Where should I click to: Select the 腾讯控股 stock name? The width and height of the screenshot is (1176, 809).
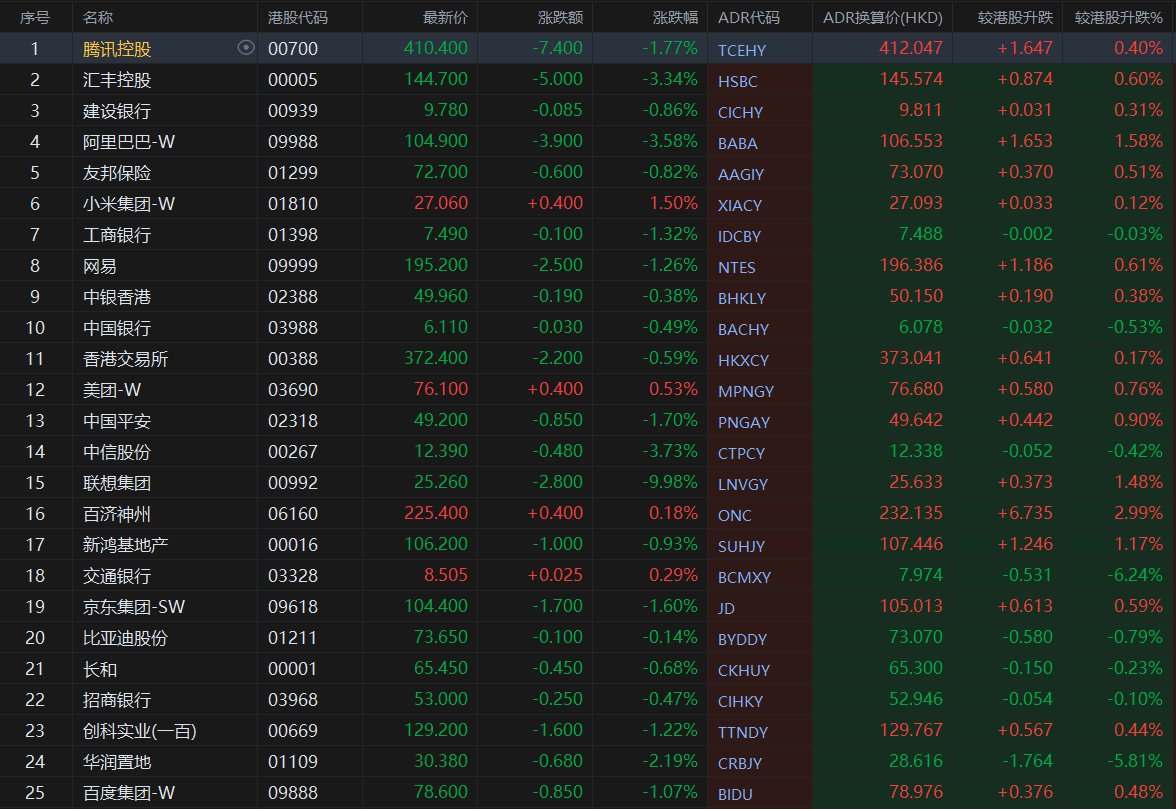[x=117, y=49]
